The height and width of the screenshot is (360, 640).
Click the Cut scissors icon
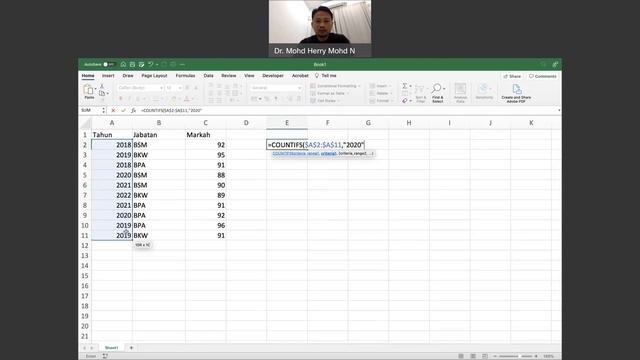pos(102,86)
